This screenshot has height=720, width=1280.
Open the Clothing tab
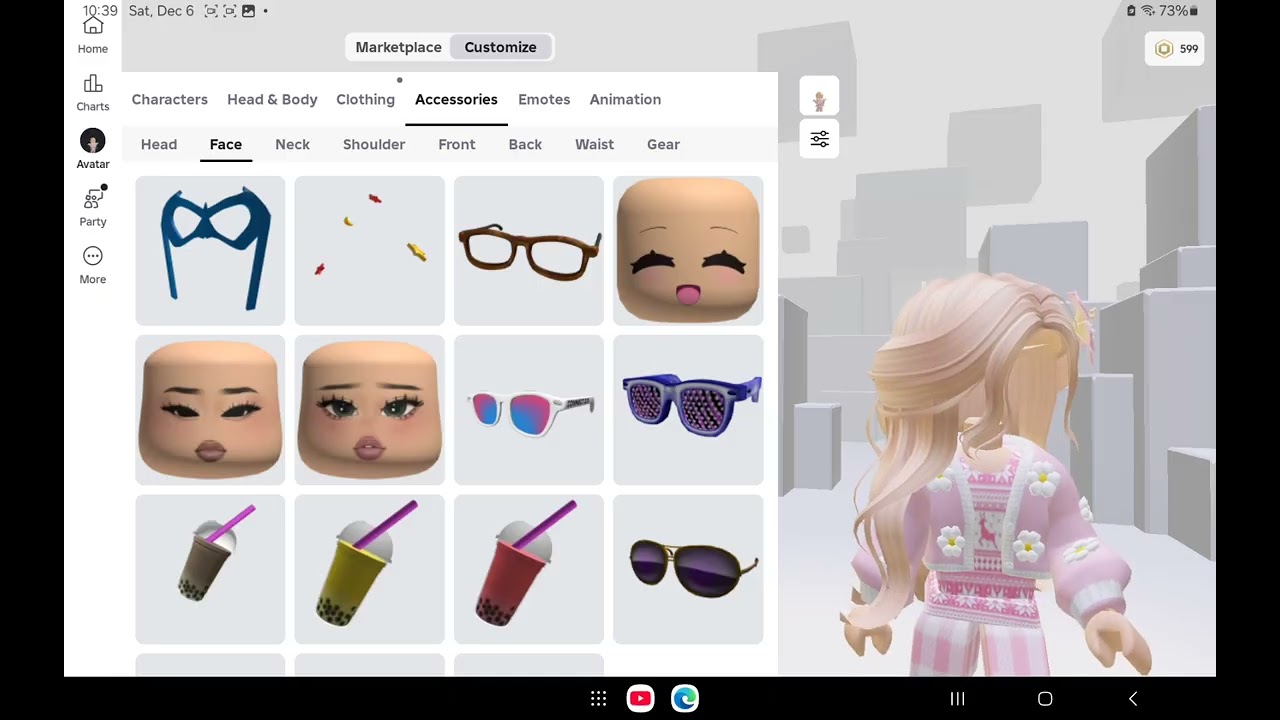point(365,99)
